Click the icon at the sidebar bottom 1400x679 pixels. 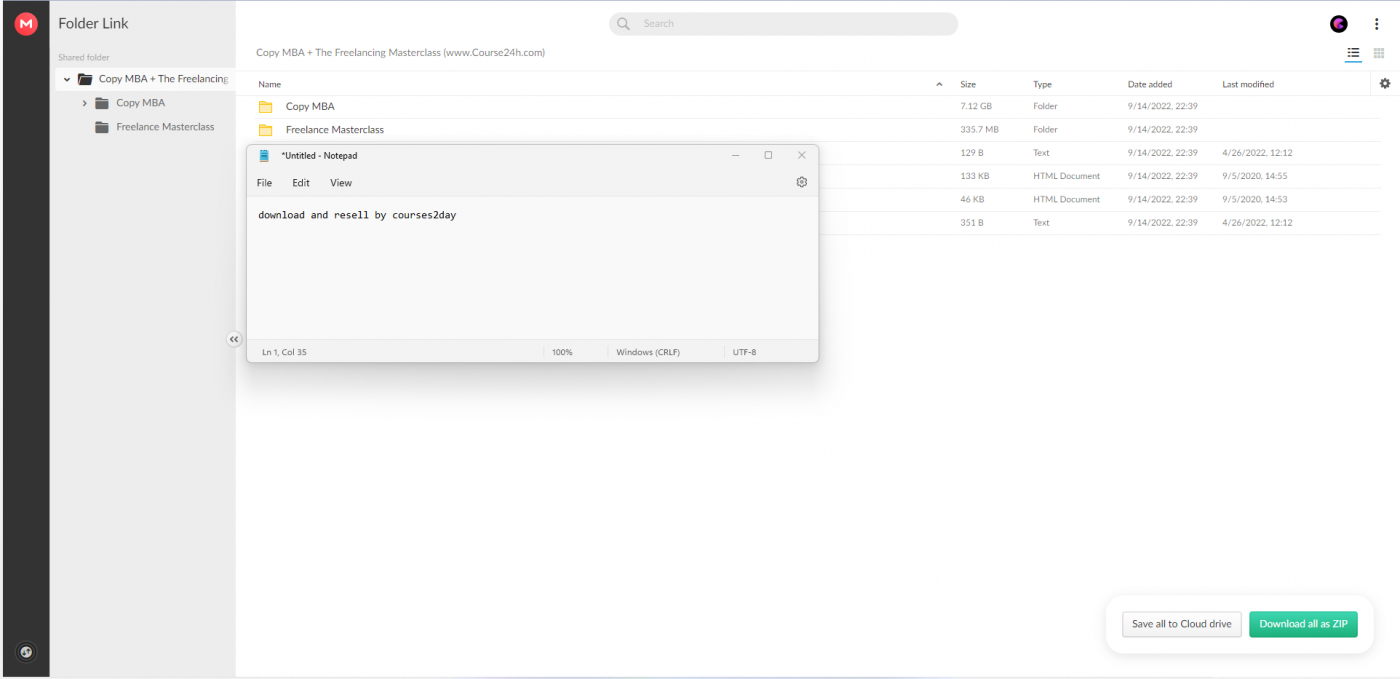click(x=26, y=652)
